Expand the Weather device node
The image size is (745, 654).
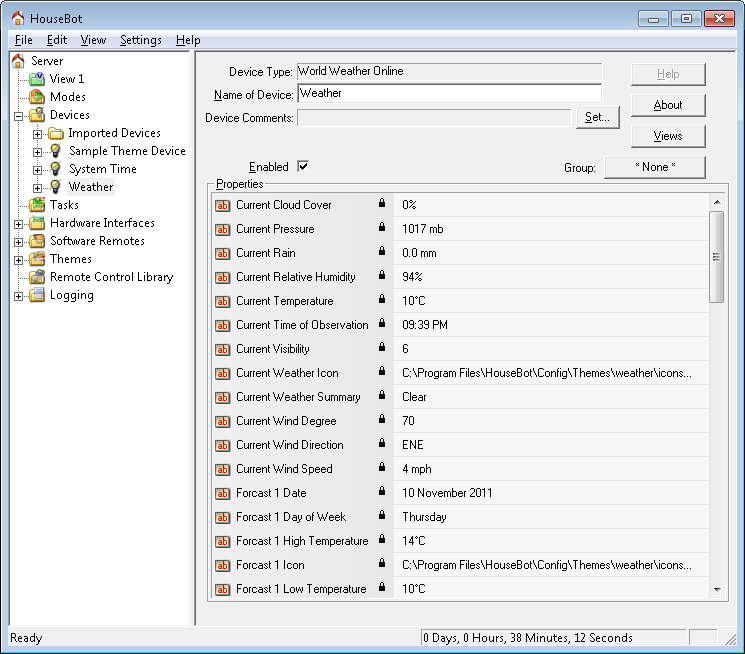pos(38,189)
